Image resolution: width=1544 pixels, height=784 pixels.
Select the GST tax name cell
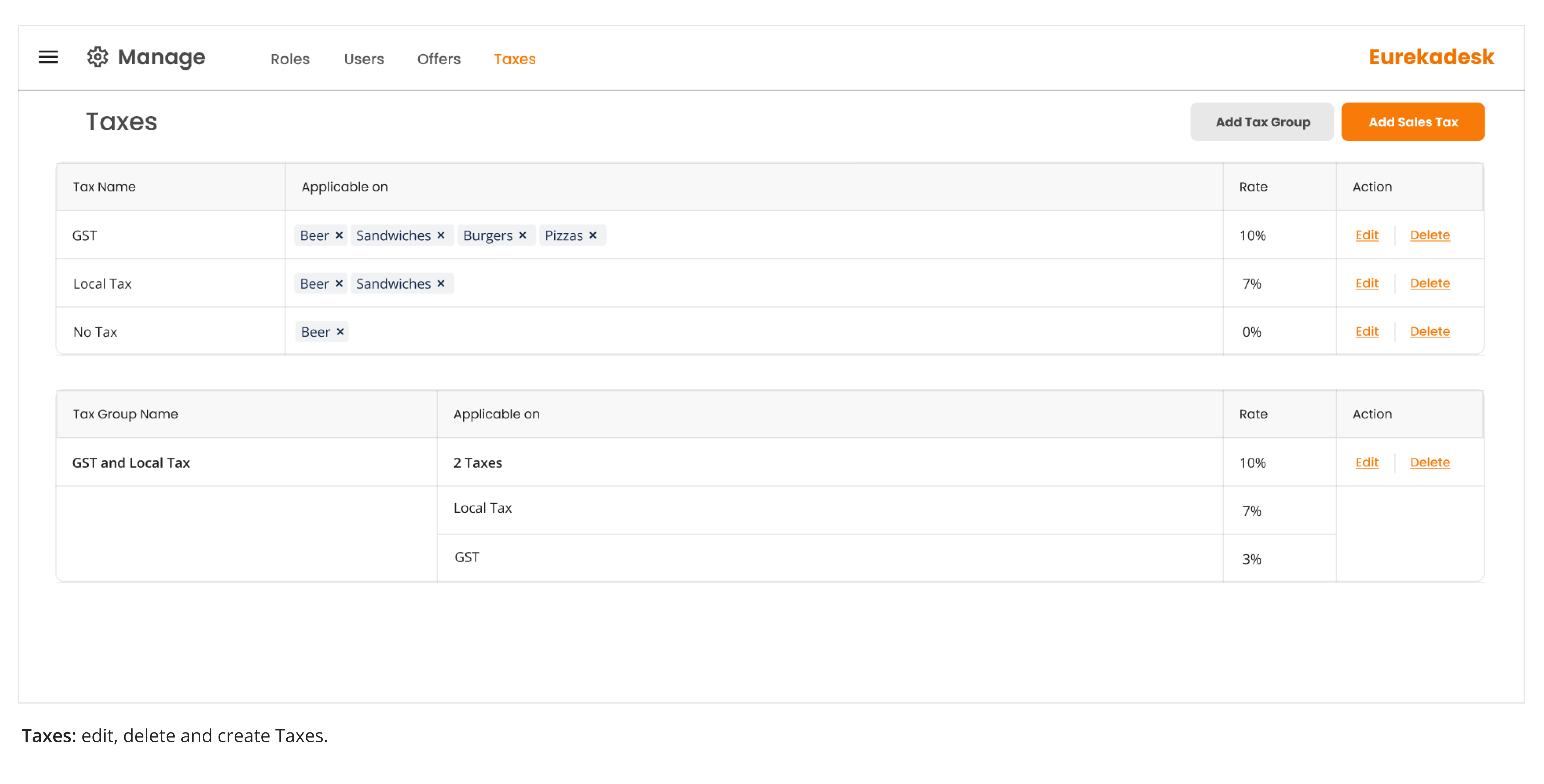coord(171,235)
